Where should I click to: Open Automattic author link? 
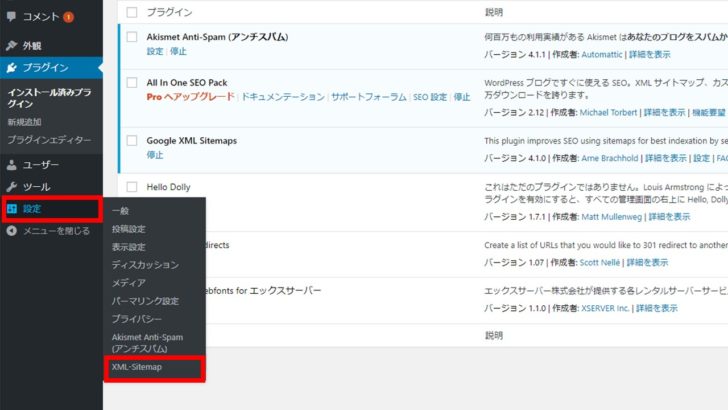[x=602, y=54]
